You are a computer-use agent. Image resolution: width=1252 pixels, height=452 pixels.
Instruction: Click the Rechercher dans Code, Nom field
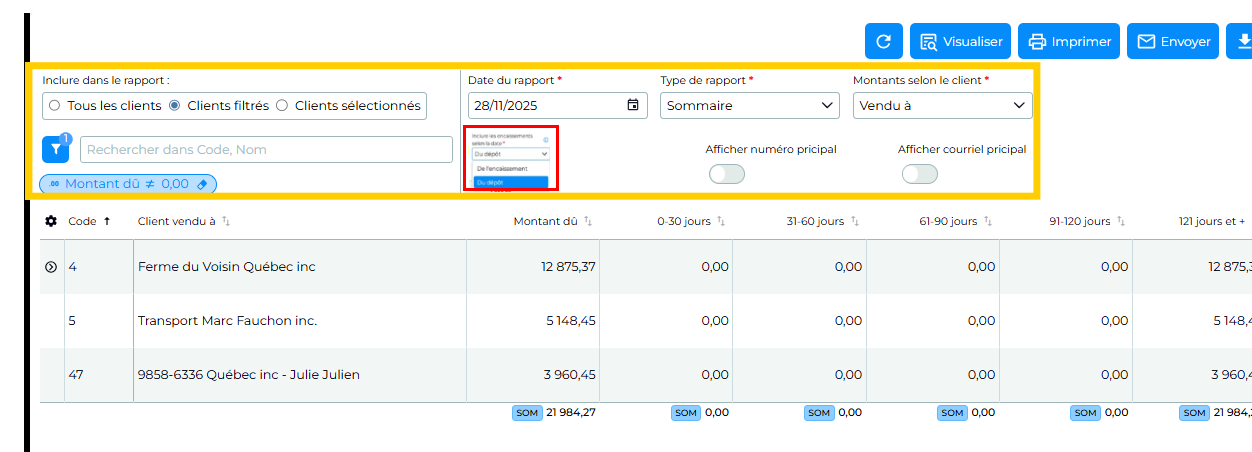click(x=266, y=149)
